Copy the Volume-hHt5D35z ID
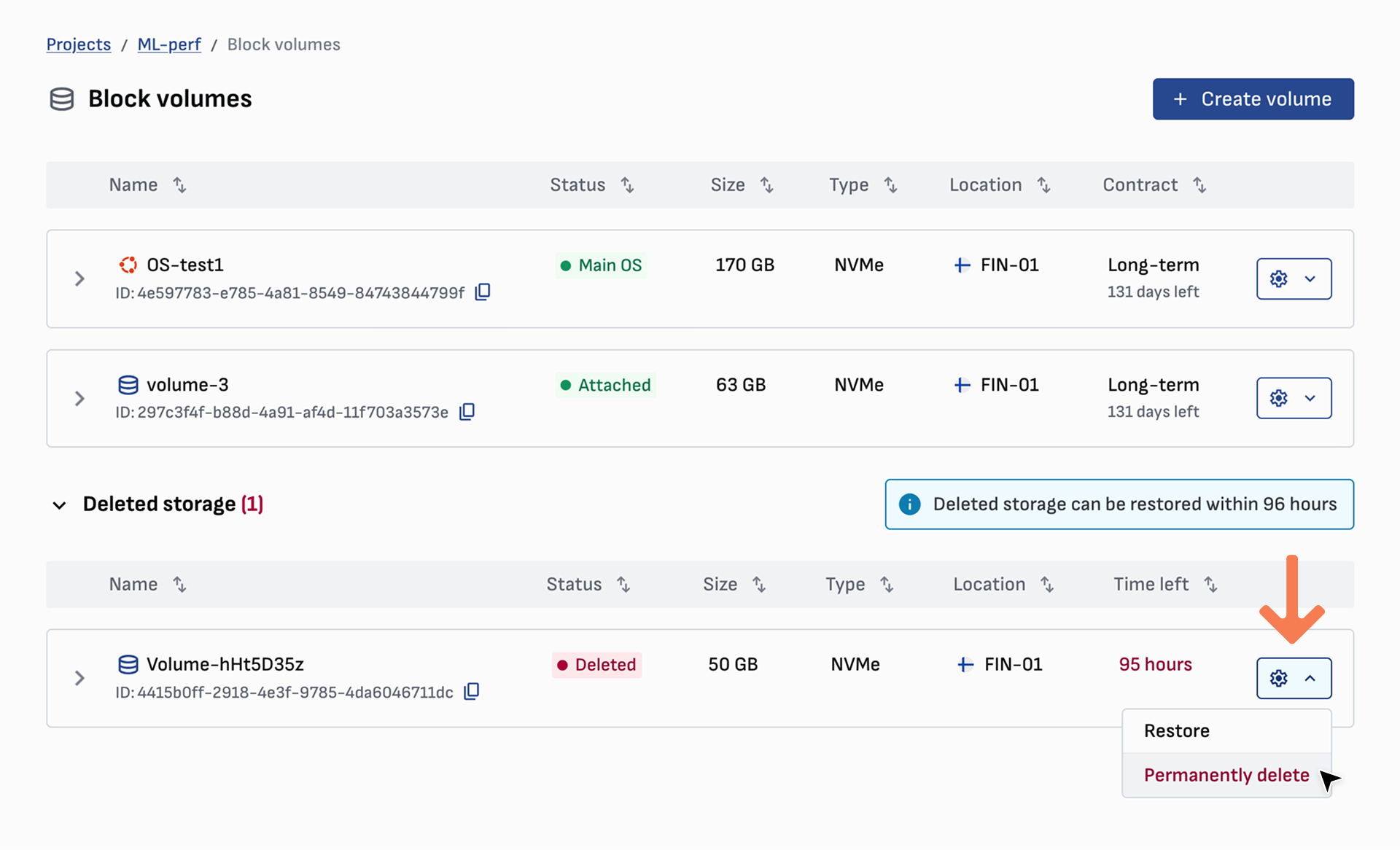 [x=472, y=691]
